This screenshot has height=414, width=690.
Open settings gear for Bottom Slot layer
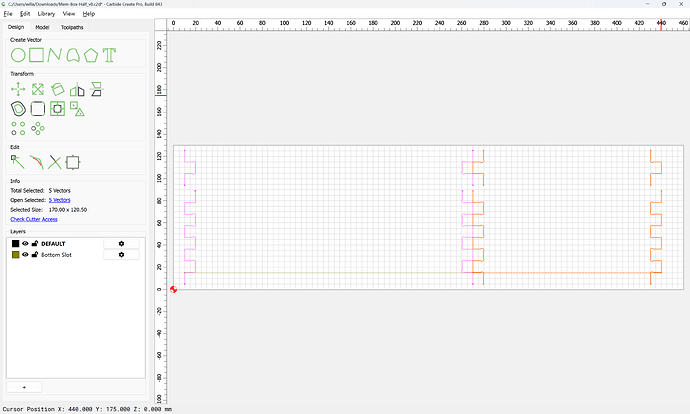point(121,255)
